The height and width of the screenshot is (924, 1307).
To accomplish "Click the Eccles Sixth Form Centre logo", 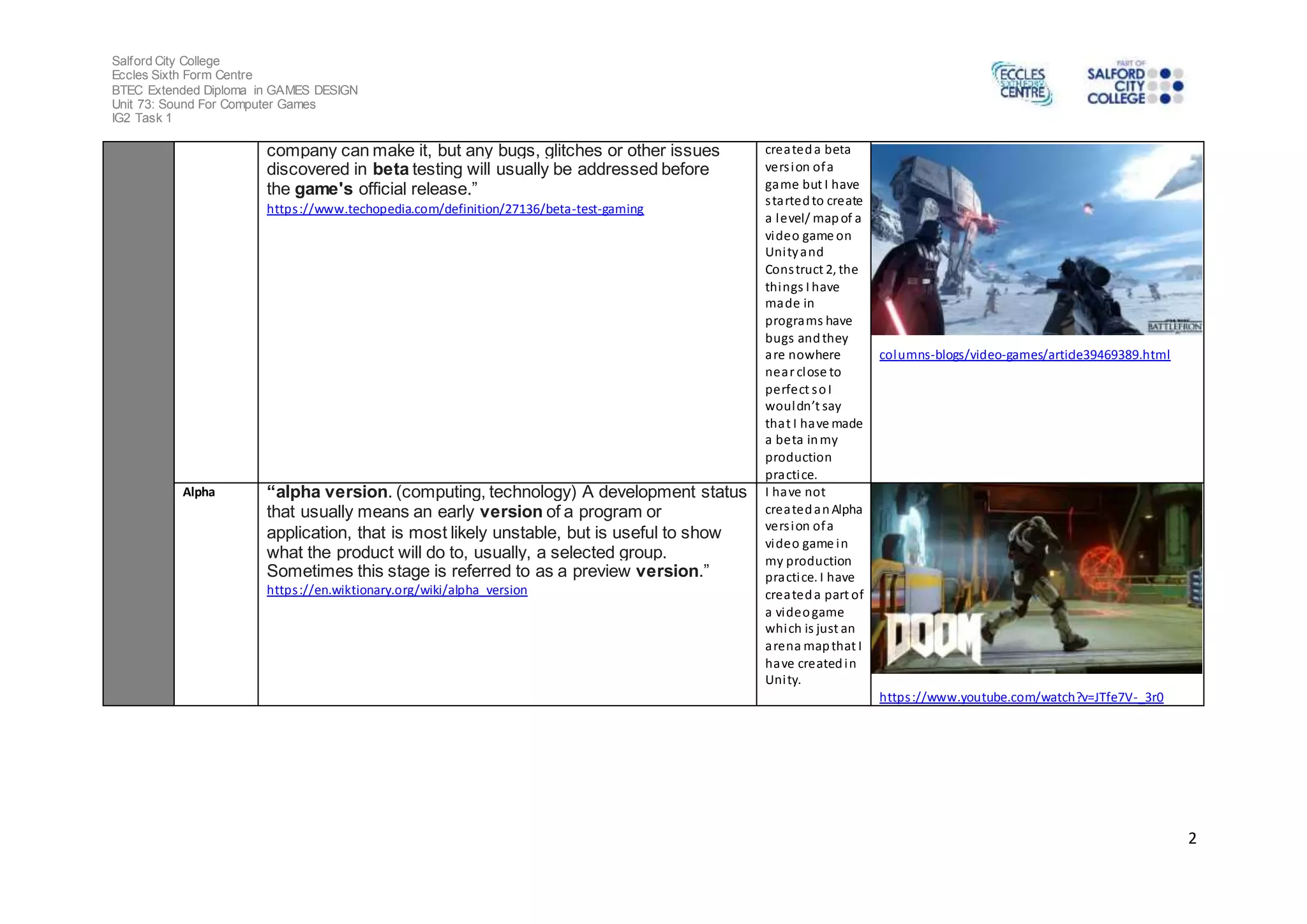I will click(1022, 84).
